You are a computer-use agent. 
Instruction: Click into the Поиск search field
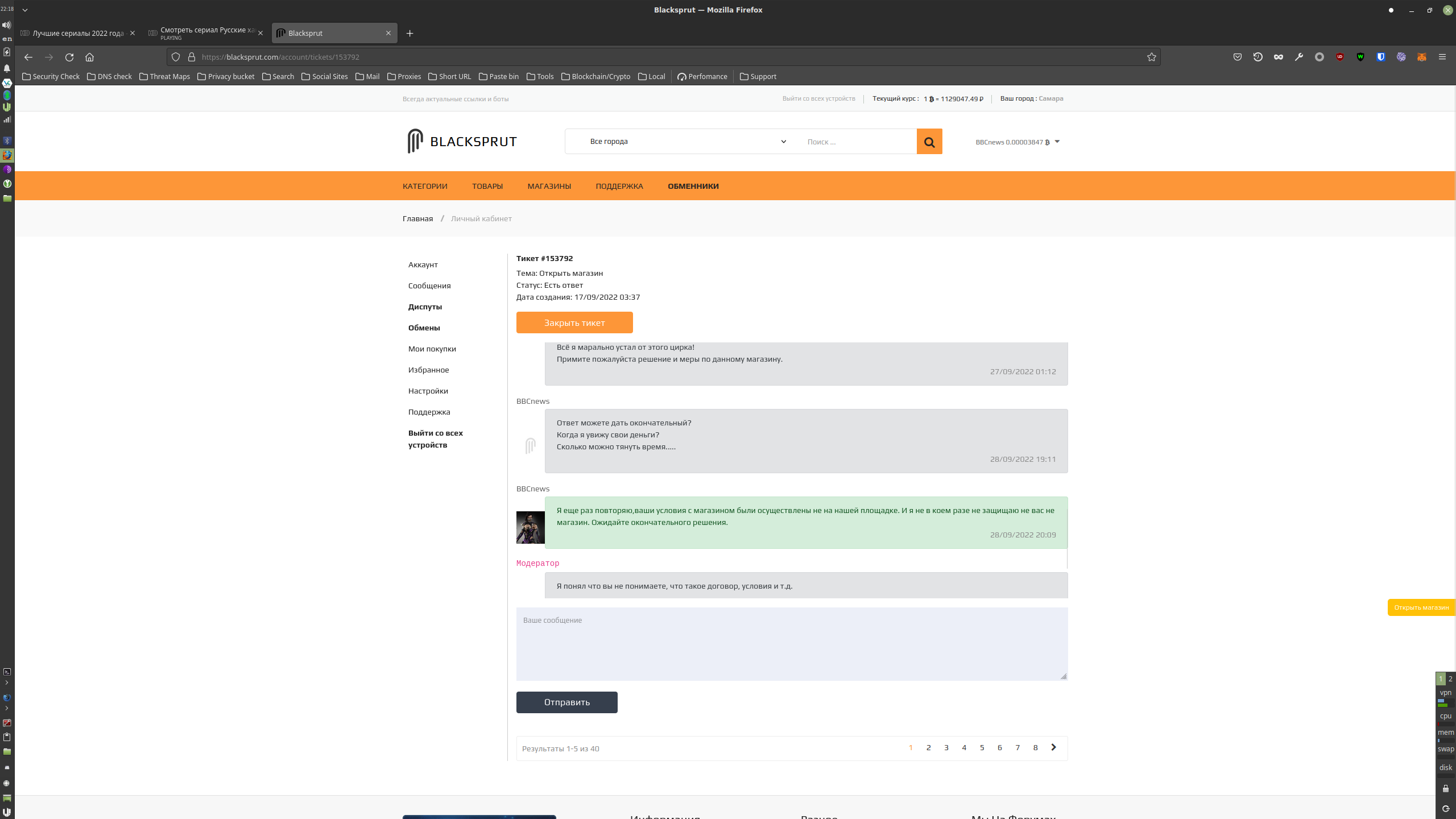pyautogui.click(x=859, y=142)
